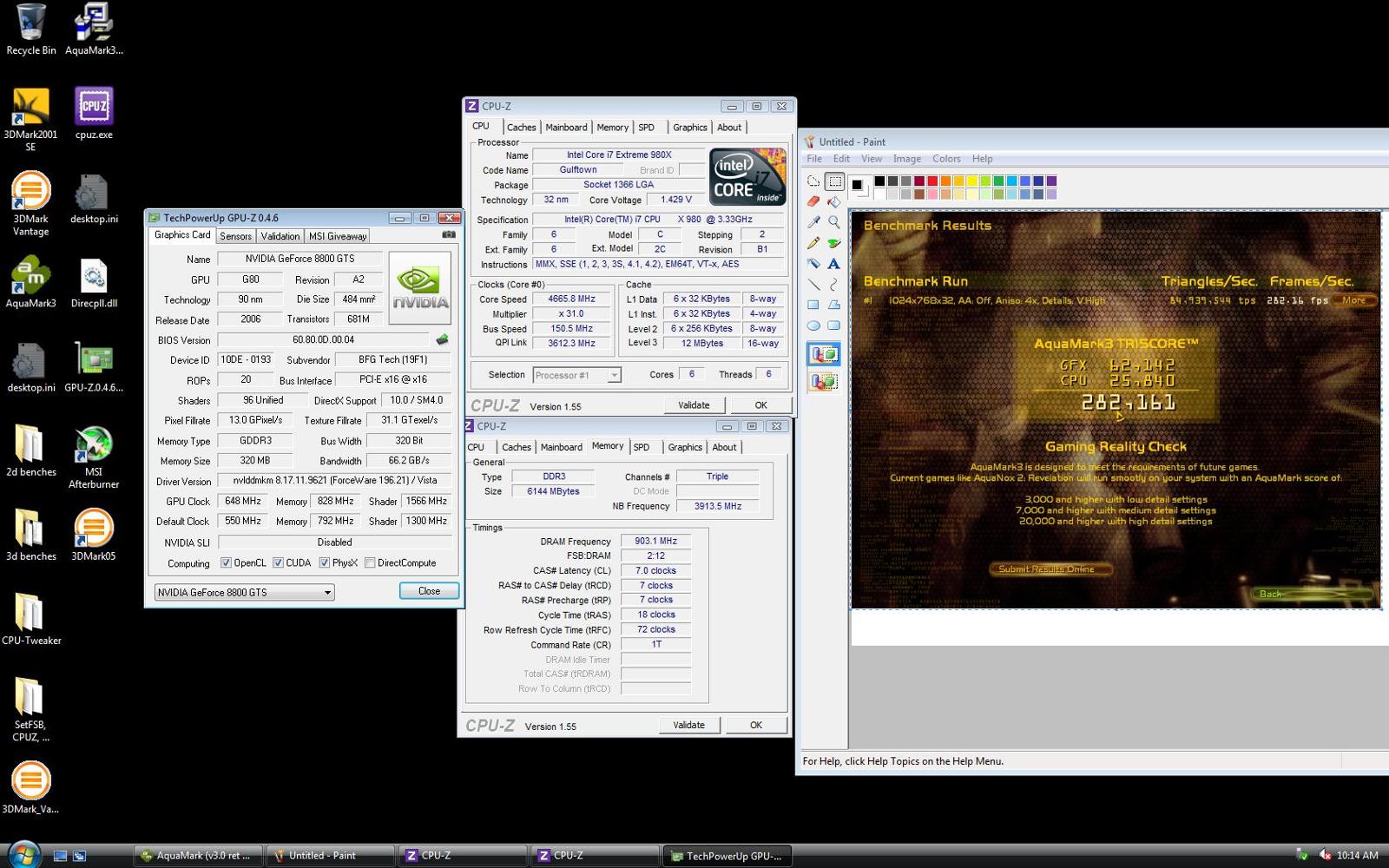Choose the transparent selection mode option
1389x868 pixels.
pyautogui.click(x=824, y=380)
